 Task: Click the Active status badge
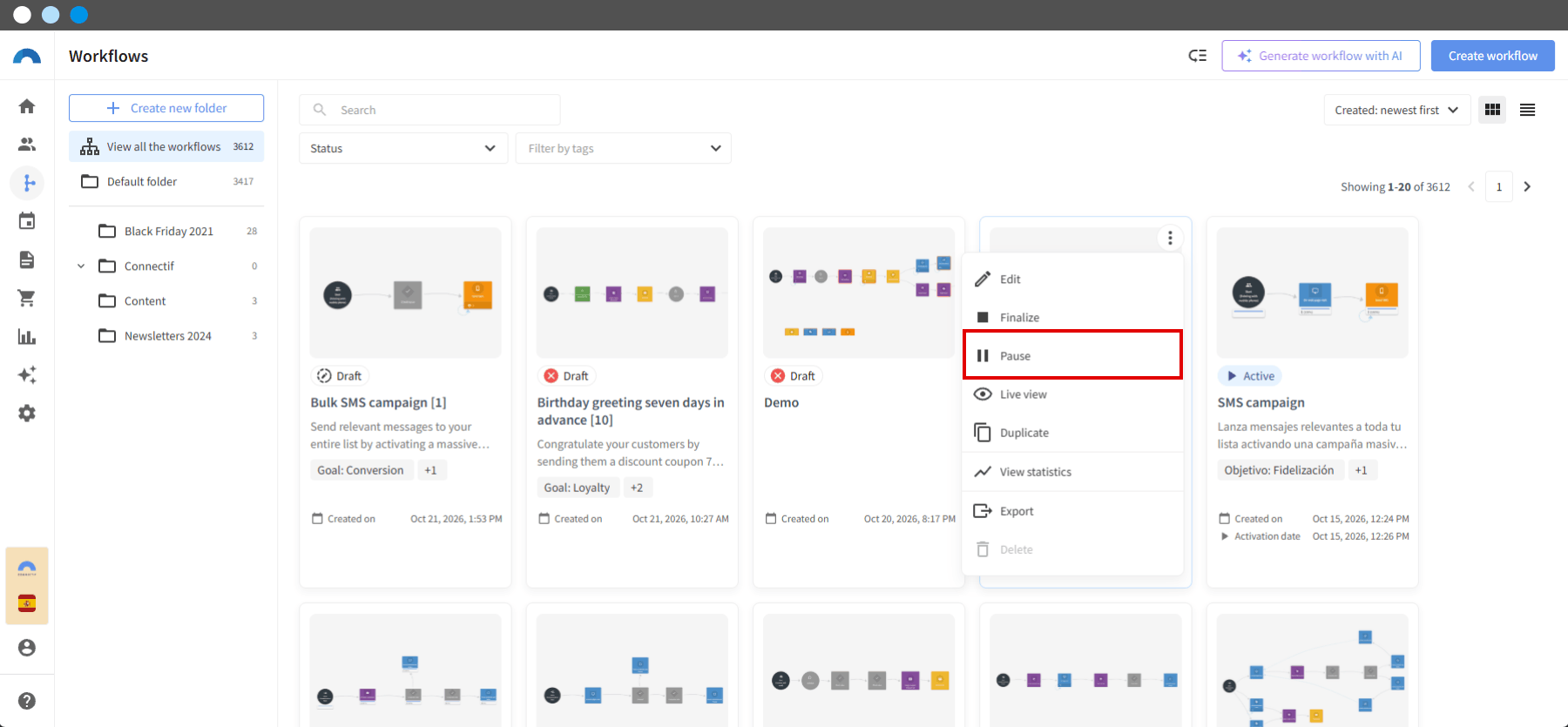pos(1250,376)
